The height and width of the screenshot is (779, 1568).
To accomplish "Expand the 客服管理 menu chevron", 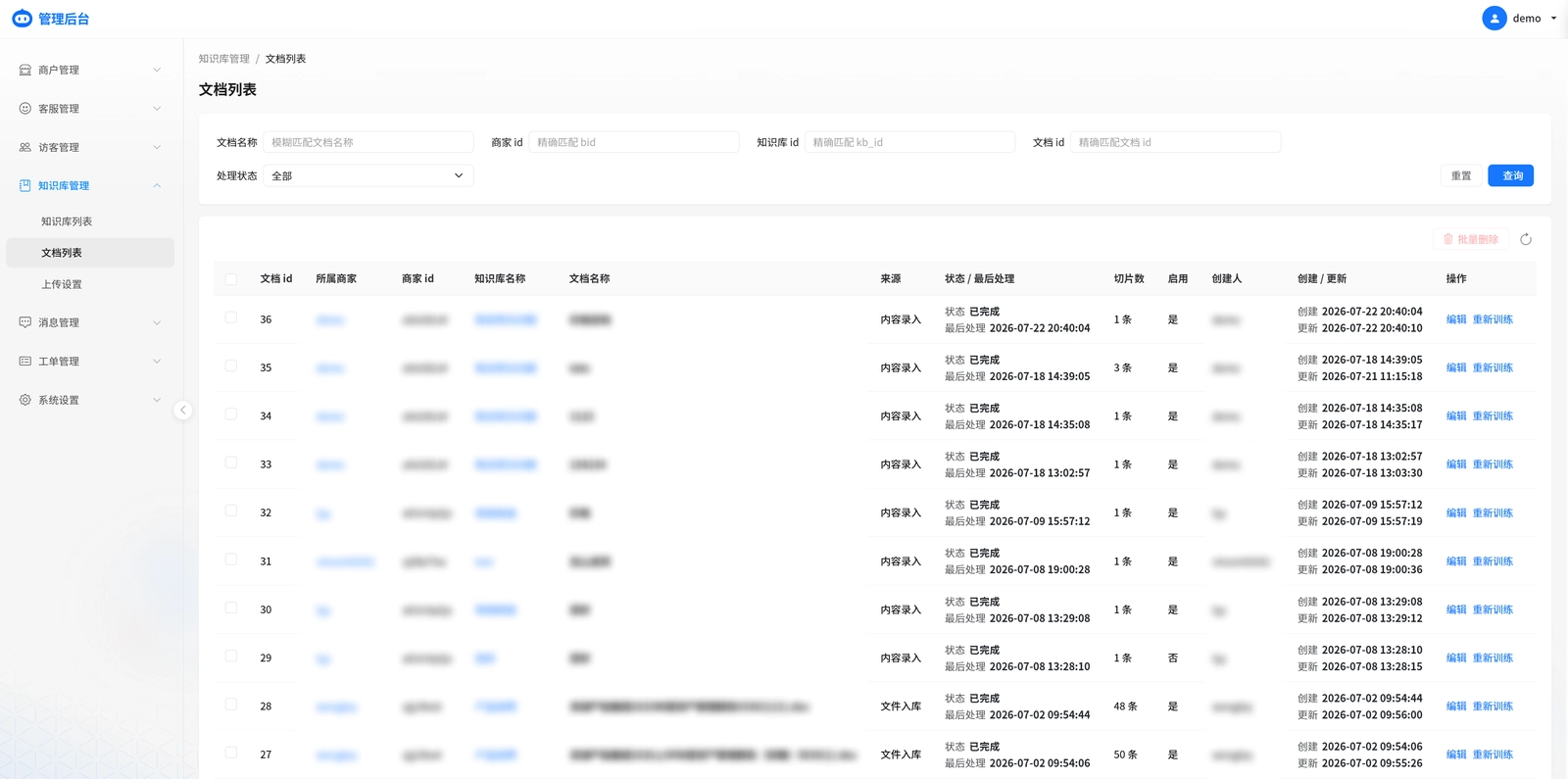I will [157, 109].
